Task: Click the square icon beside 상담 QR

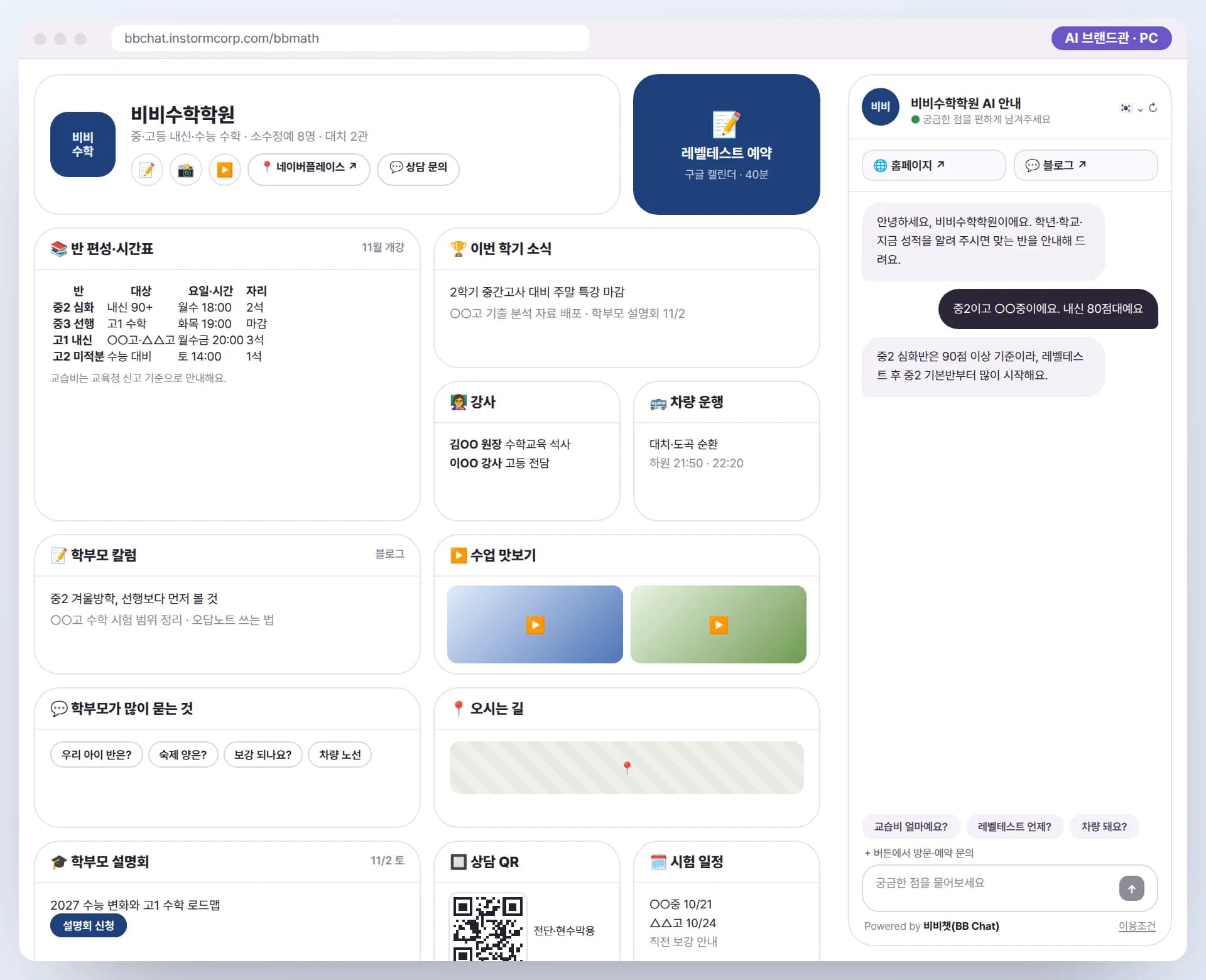Action: point(459,862)
